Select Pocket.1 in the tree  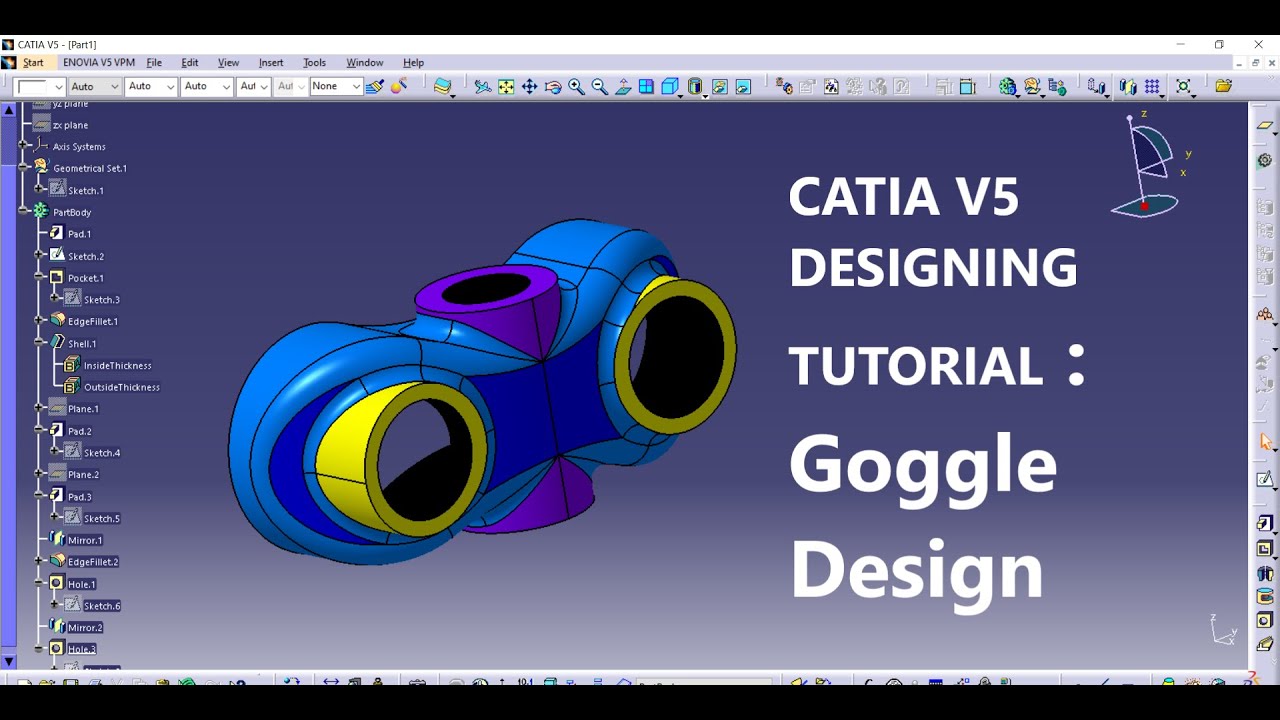click(85, 278)
